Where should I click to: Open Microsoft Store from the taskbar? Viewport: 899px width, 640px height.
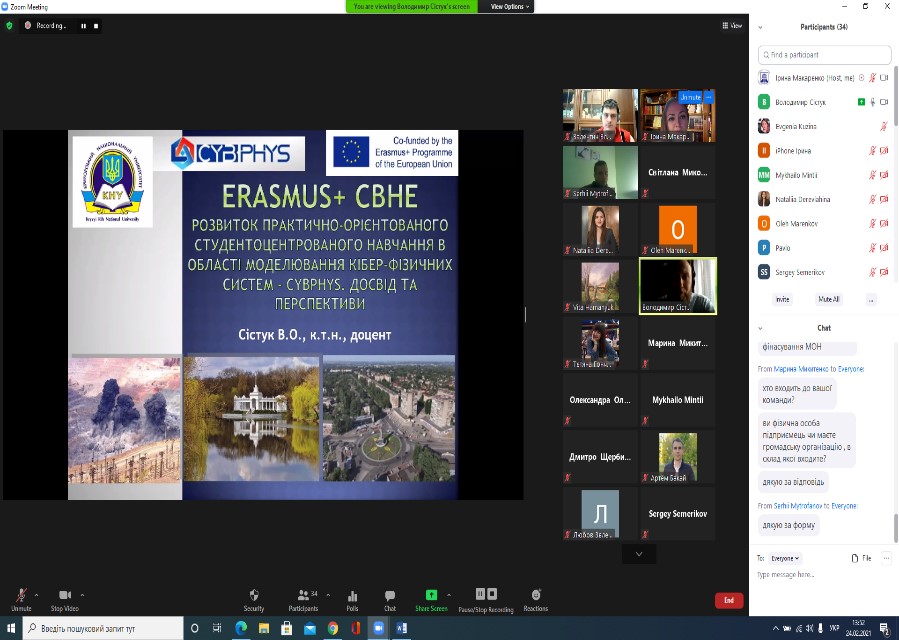tap(287, 629)
